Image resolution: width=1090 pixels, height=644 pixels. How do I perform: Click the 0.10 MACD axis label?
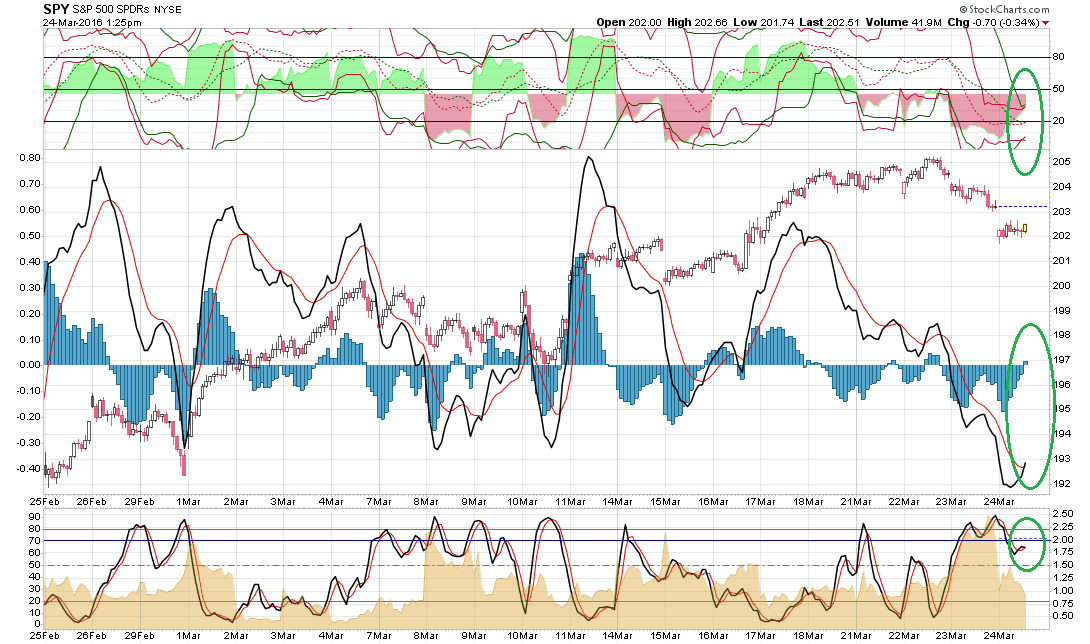(x=30, y=339)
